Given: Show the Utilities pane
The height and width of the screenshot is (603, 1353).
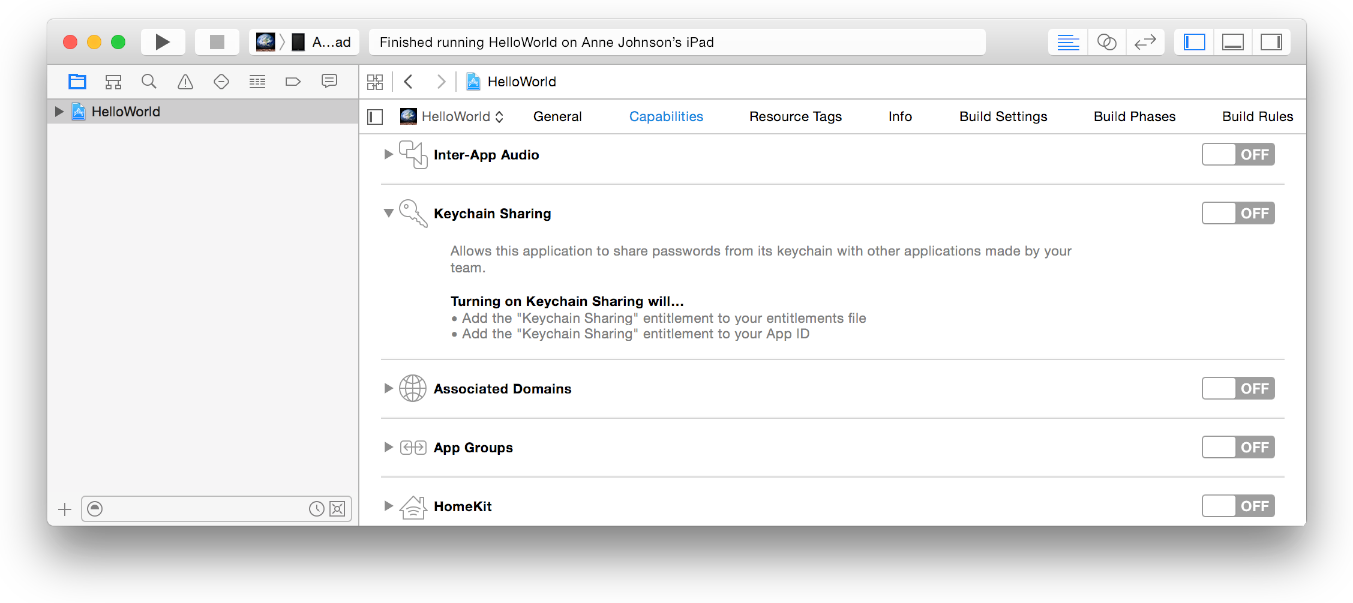Looking at the screenshot, I should (1271, 42).
